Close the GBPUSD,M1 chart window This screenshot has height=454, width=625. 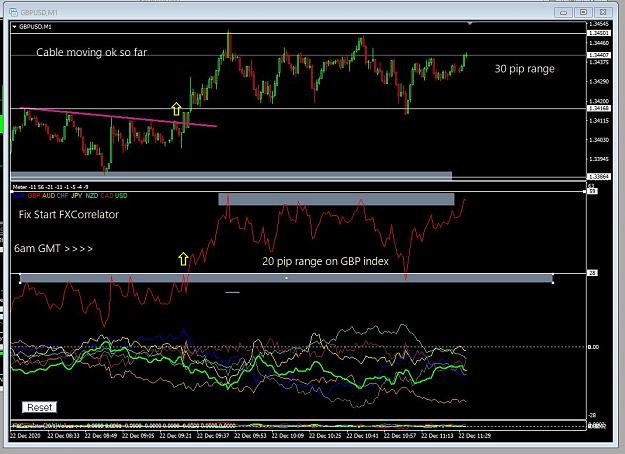click(603, 12)
